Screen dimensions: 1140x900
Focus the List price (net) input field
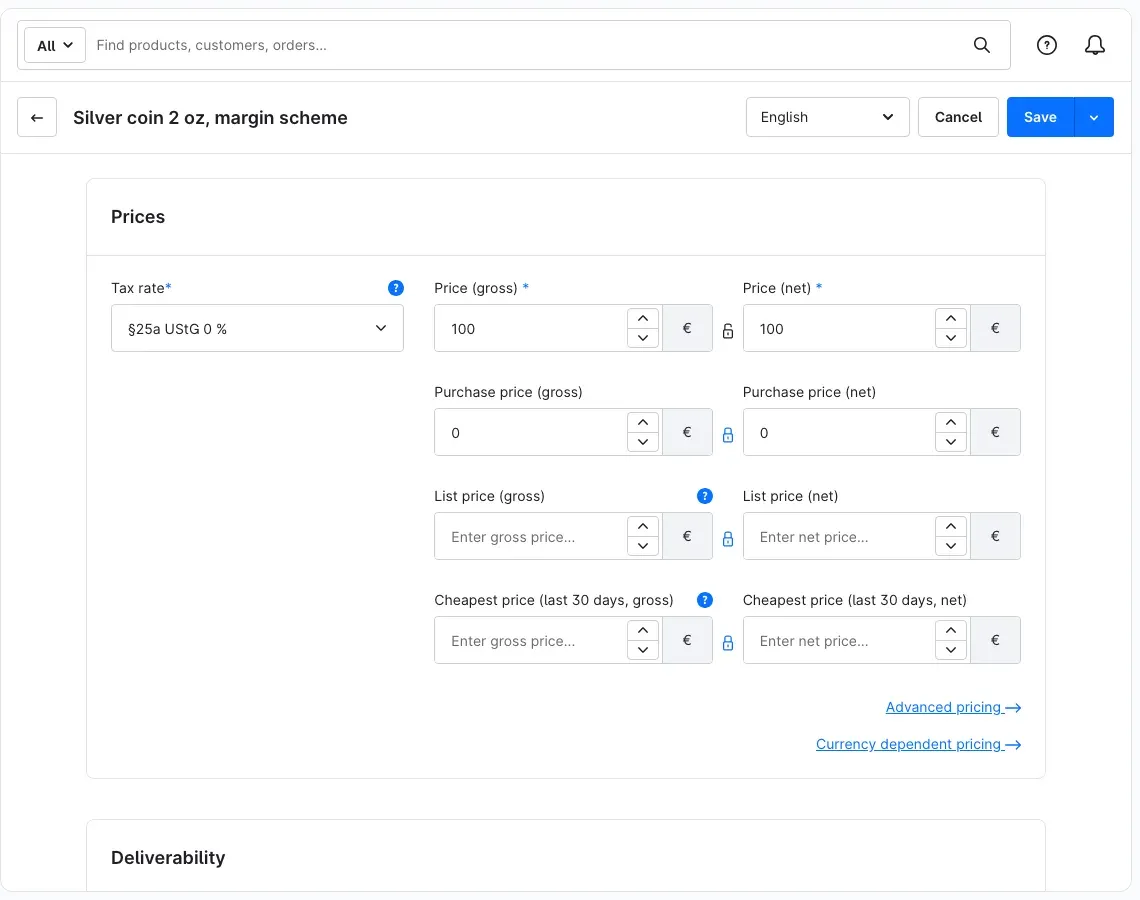pos(839,537)
